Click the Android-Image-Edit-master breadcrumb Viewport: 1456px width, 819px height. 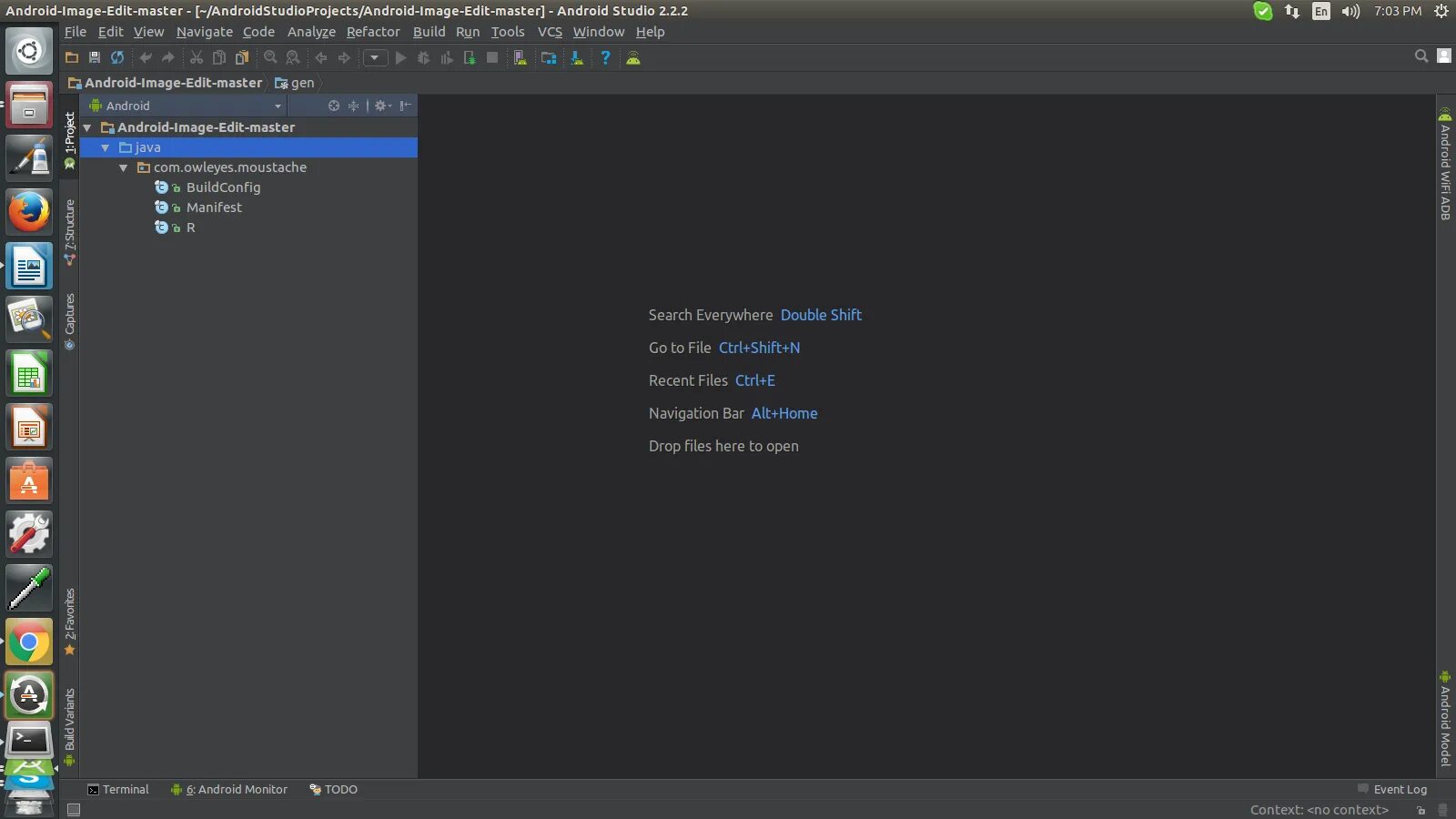coord(166,83)
